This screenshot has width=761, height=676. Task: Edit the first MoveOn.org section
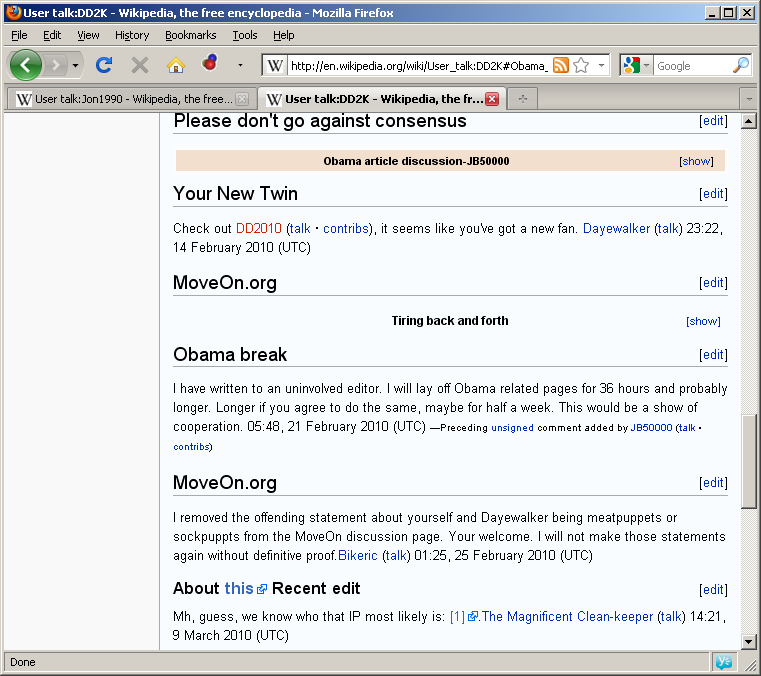pyautogui.click(x=713, y=282)
